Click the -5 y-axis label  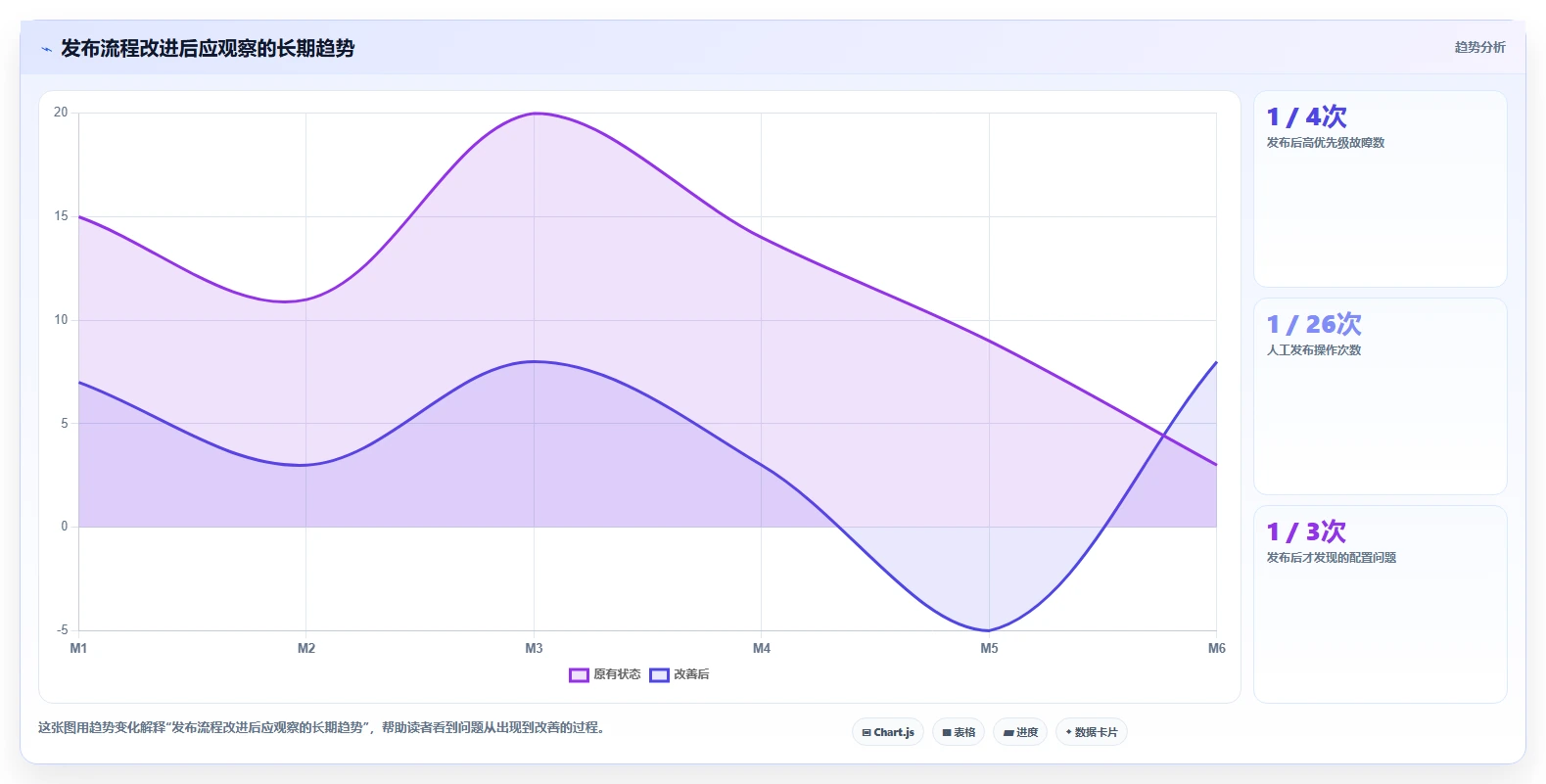[x=62, y=630]
